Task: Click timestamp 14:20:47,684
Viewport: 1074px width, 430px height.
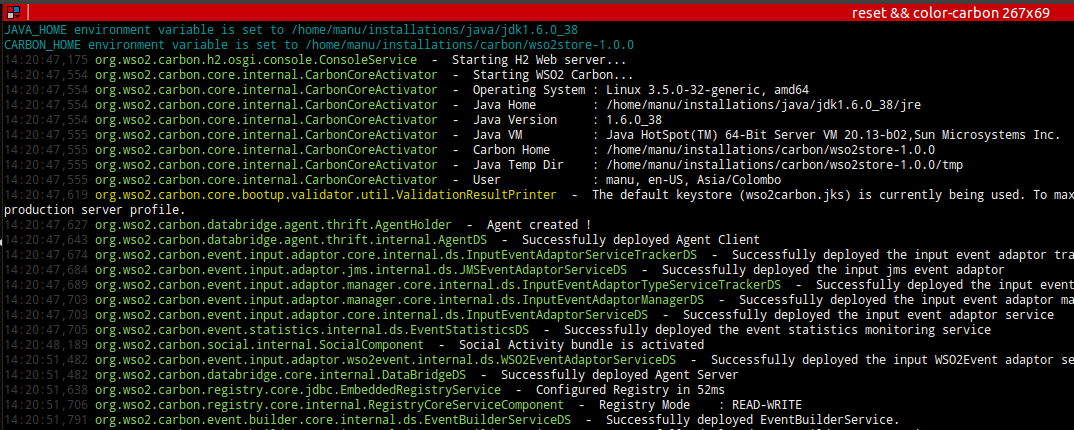Action: 46,270
